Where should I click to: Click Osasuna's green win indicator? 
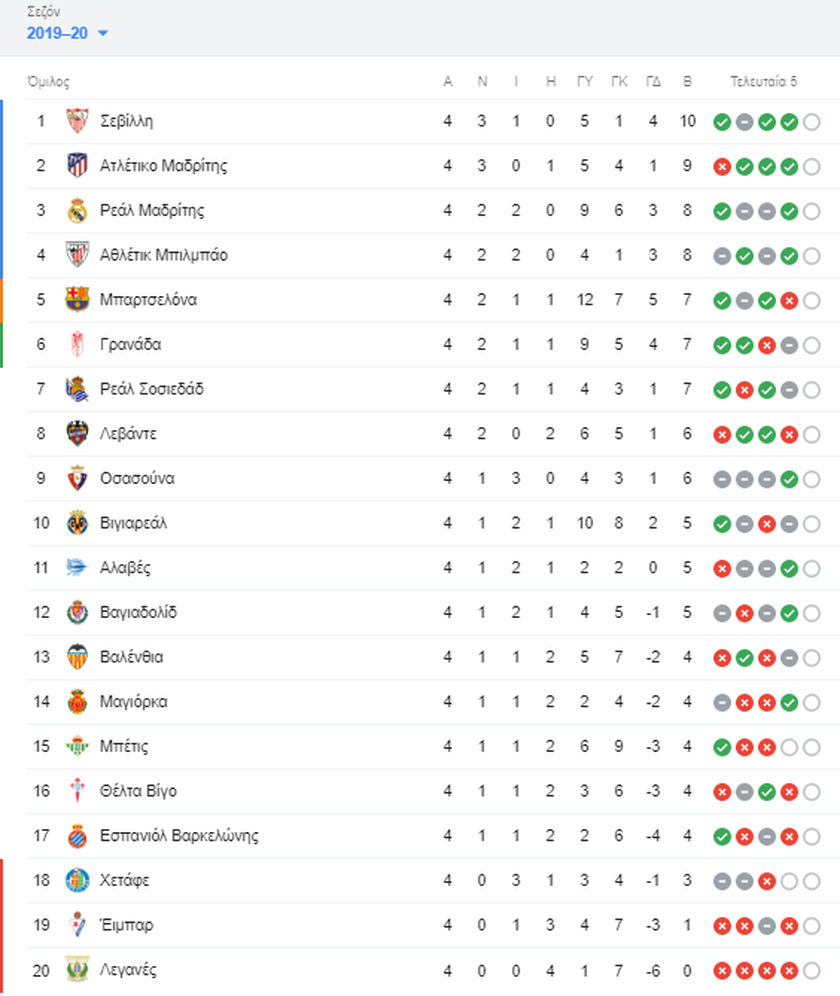pos(789,480)
